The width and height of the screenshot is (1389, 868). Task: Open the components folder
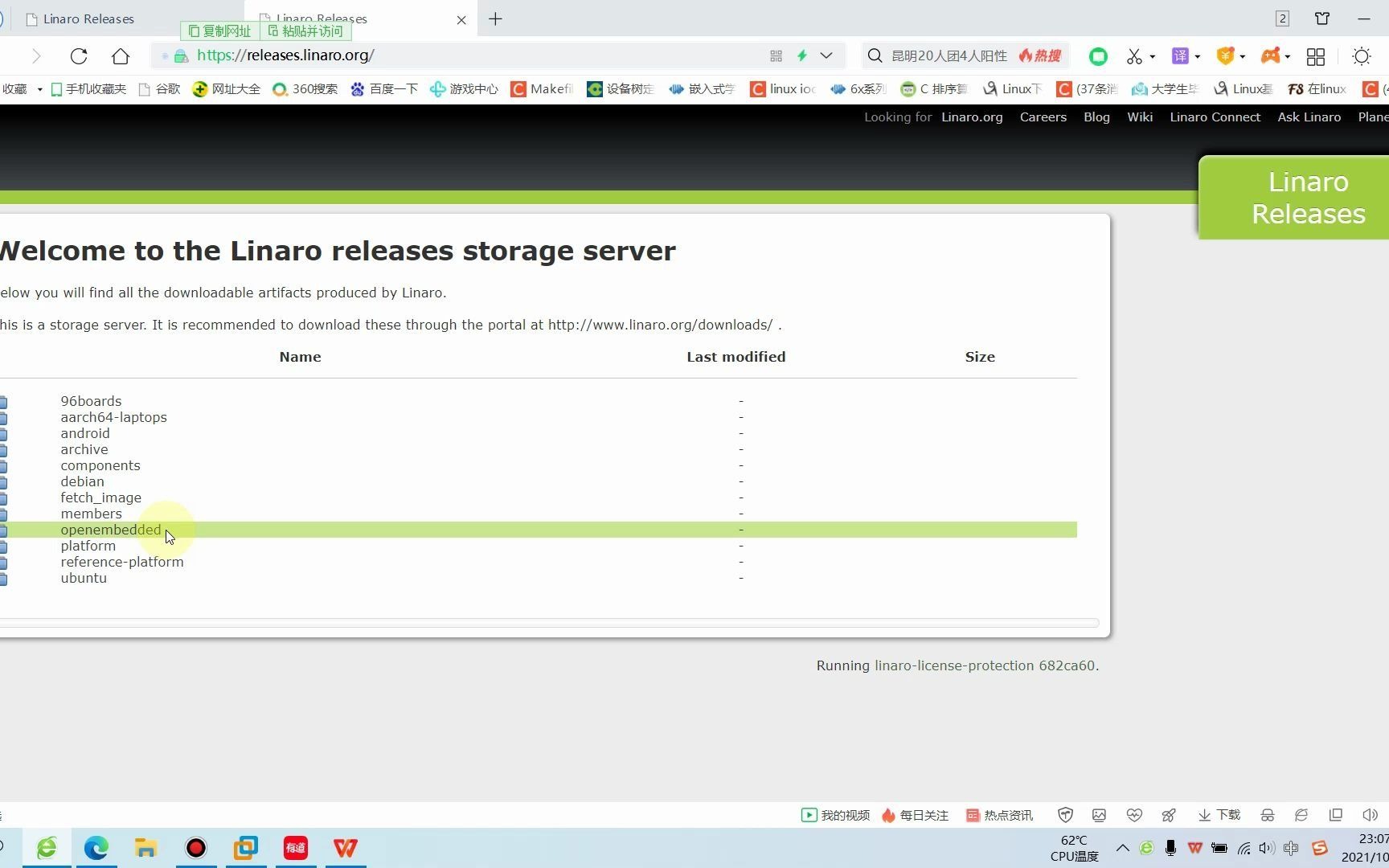click(100, 465)
